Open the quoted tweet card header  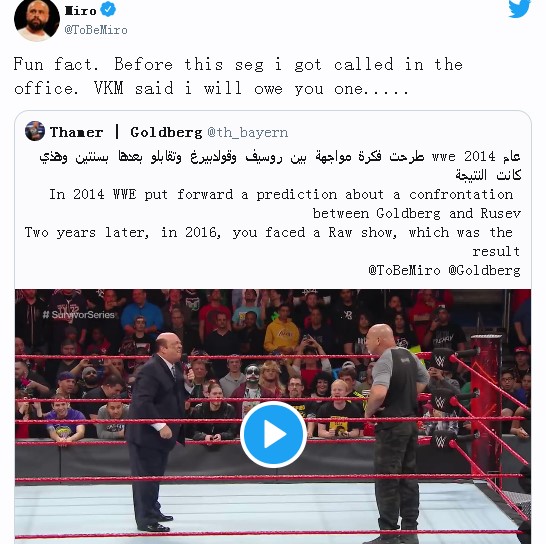pyautogui.click(x=157, y=132)
